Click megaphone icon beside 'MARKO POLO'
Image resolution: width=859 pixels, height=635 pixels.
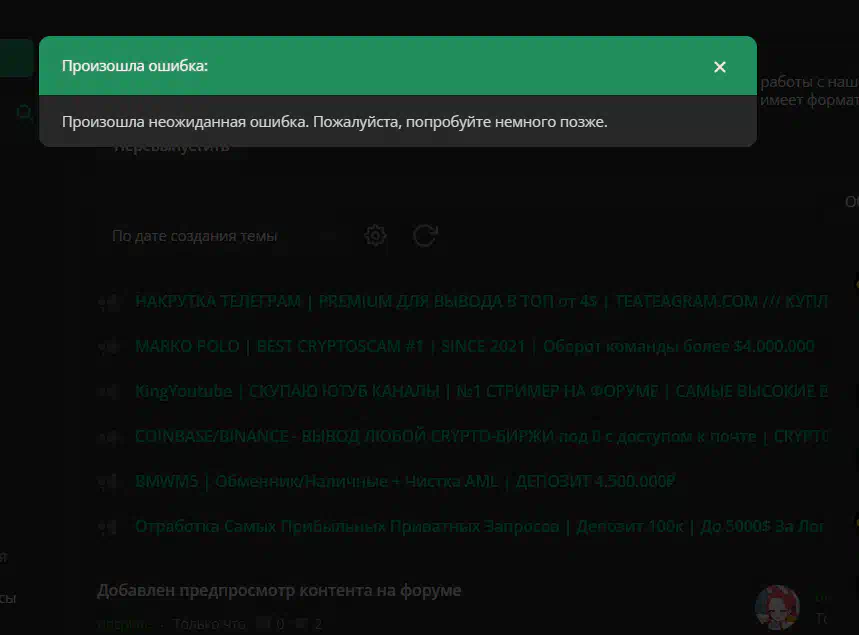pos(108,347)
